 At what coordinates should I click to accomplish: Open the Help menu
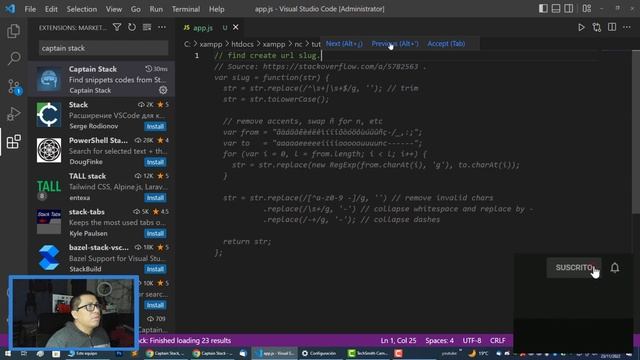pyautogui.click(x=217, y=9)
